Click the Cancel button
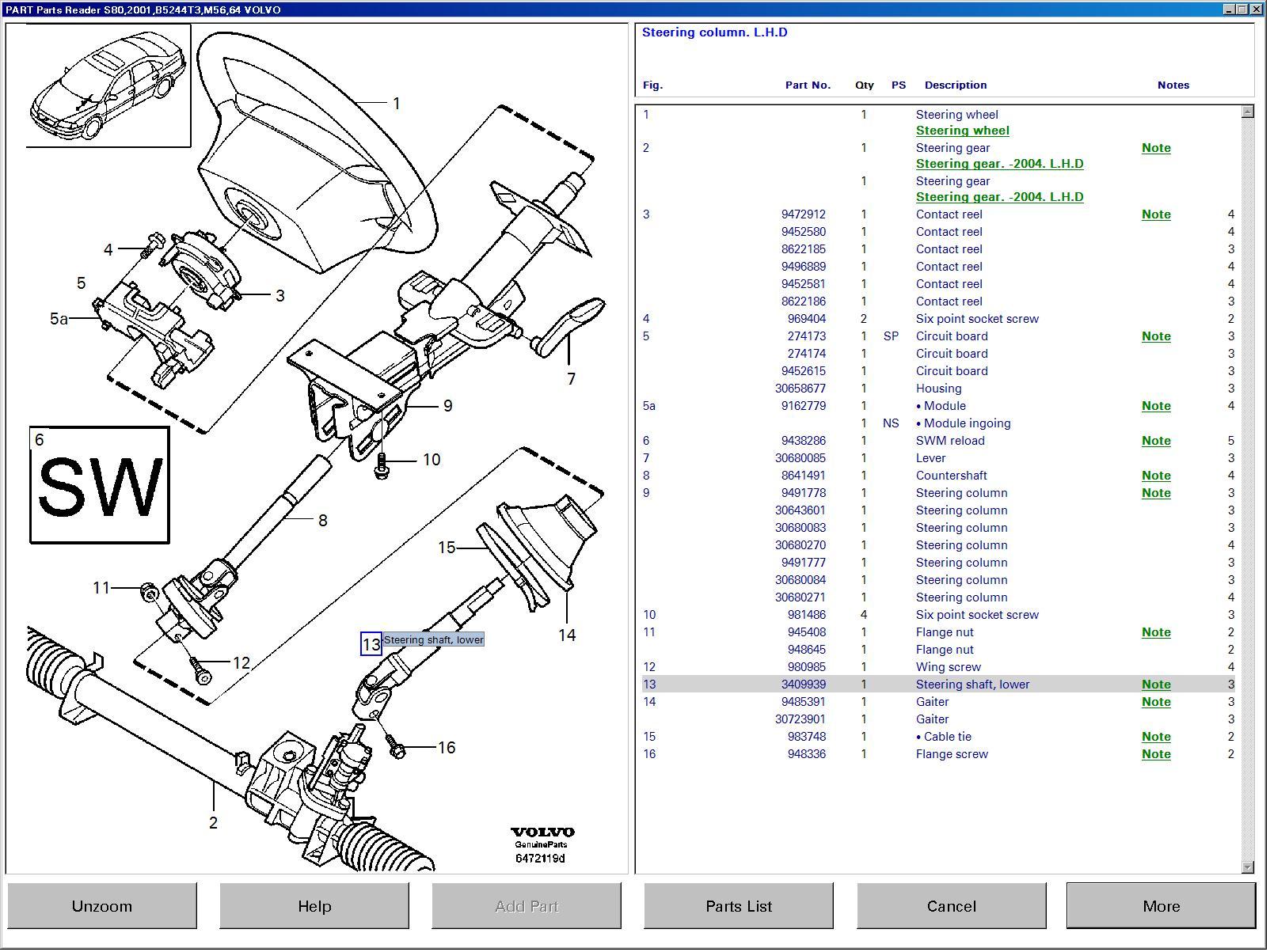This screenshot has width=1270, height=952. 952,906
